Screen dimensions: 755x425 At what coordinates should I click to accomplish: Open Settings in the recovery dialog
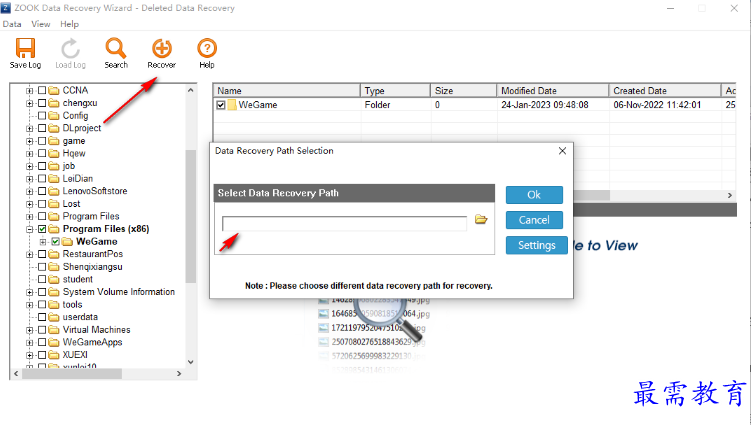pos(536,245)
